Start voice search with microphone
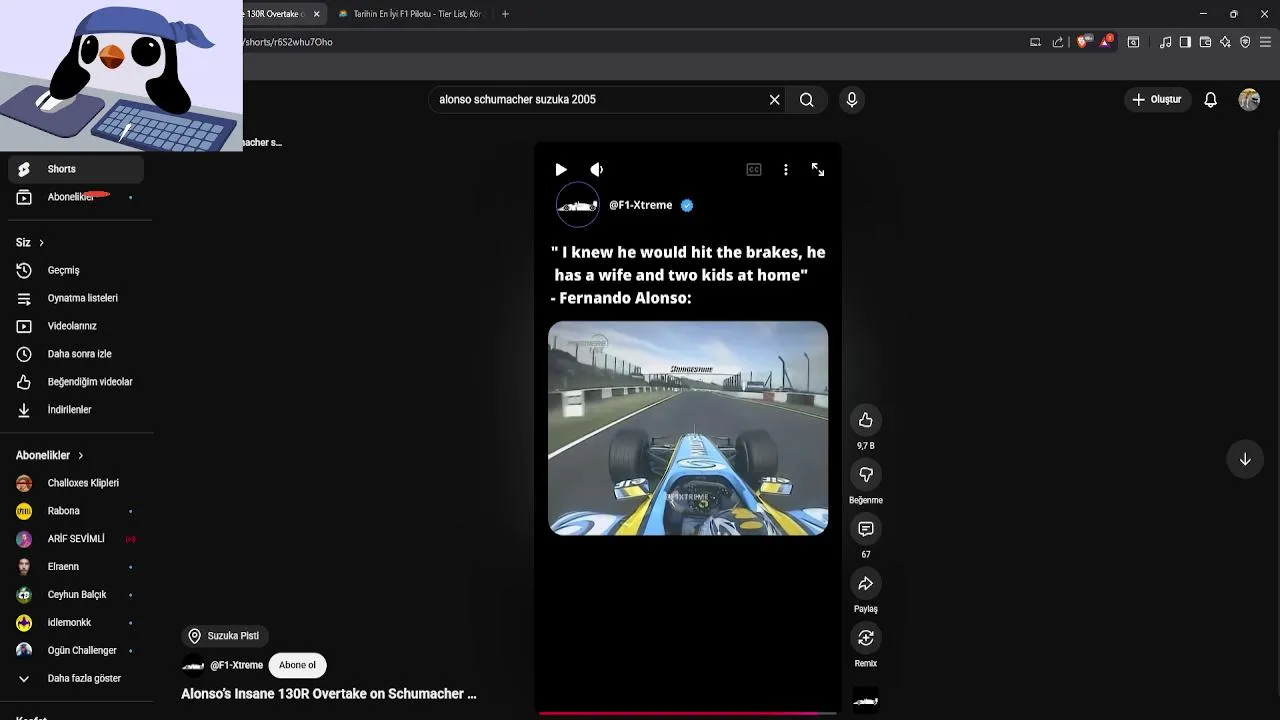This screenshot has height=720, width=1280. click(852, 100)
